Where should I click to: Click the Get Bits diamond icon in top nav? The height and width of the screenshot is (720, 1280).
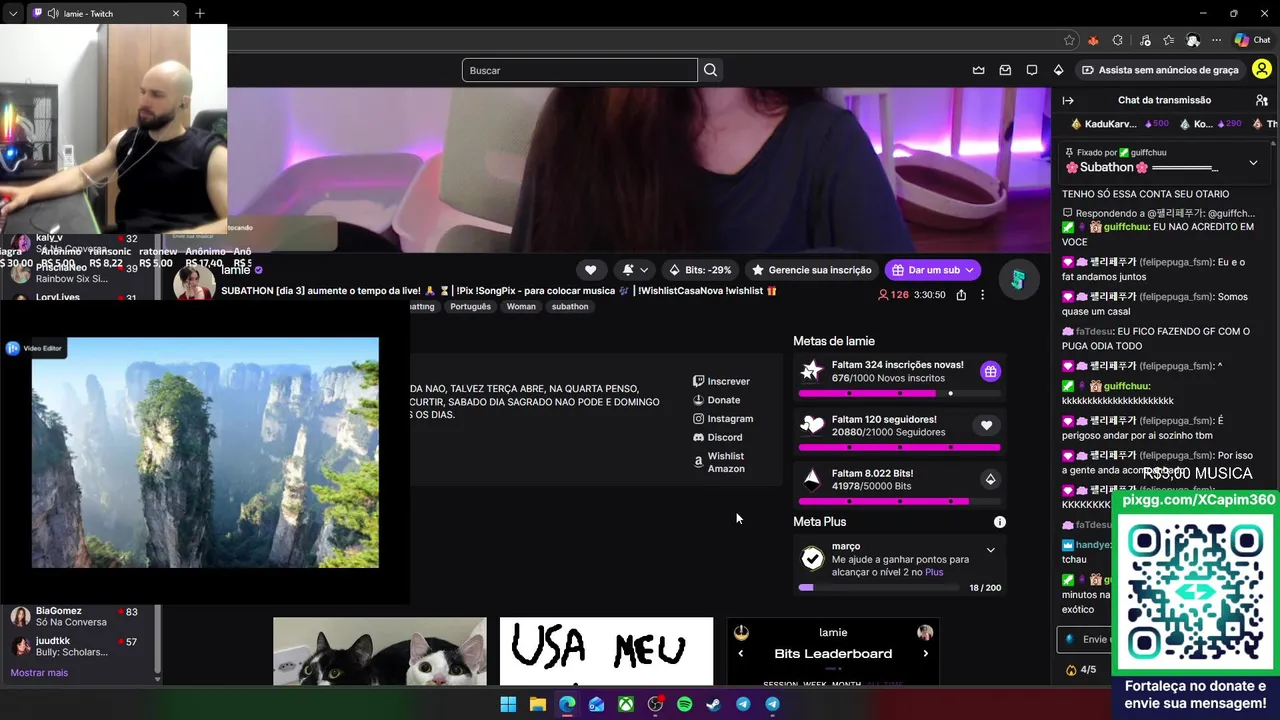[x=1058, y=70]
